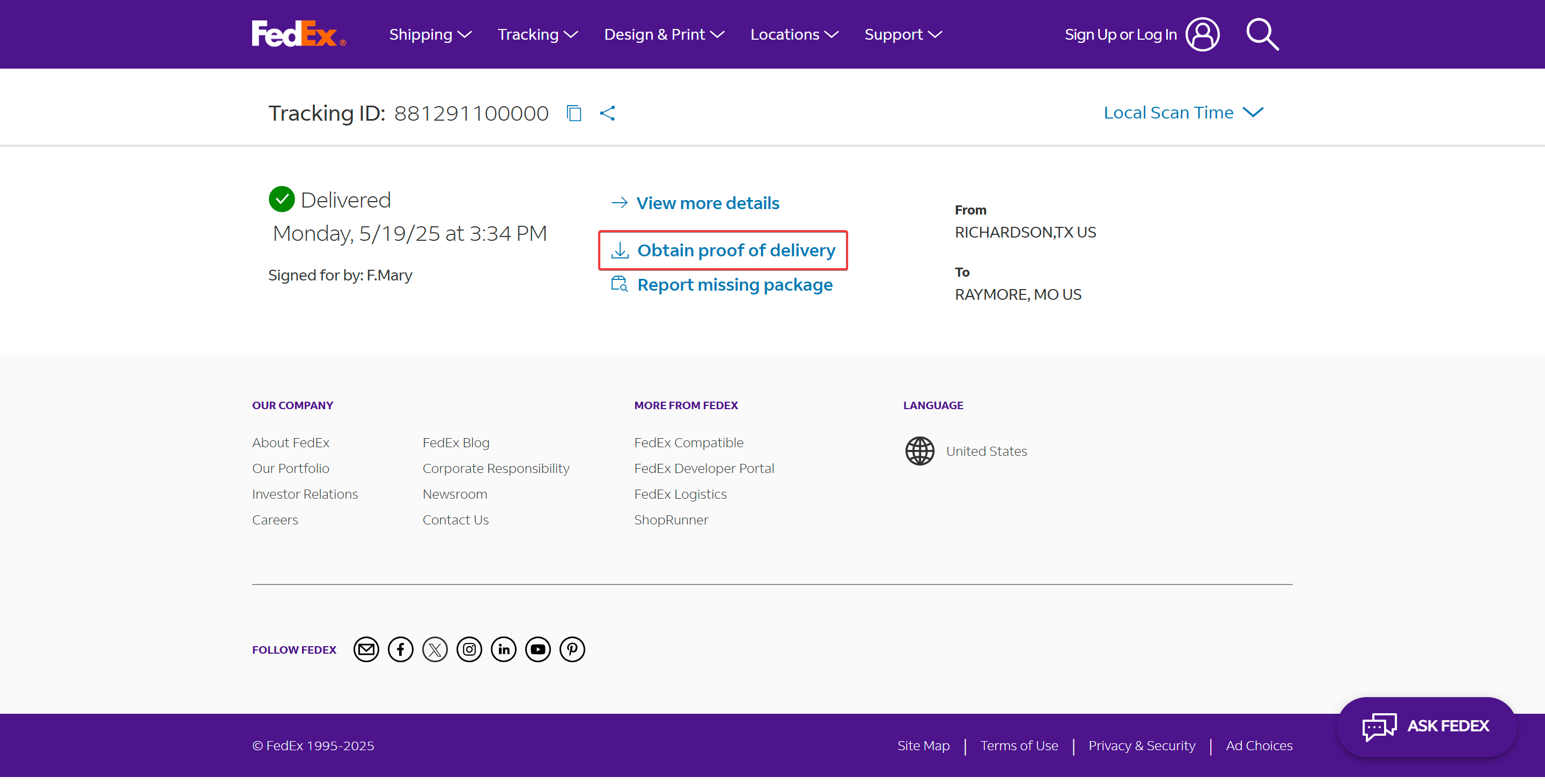Open the FedEx Facebook icon
Viewport: 1545px width, 784px height.
400,649
